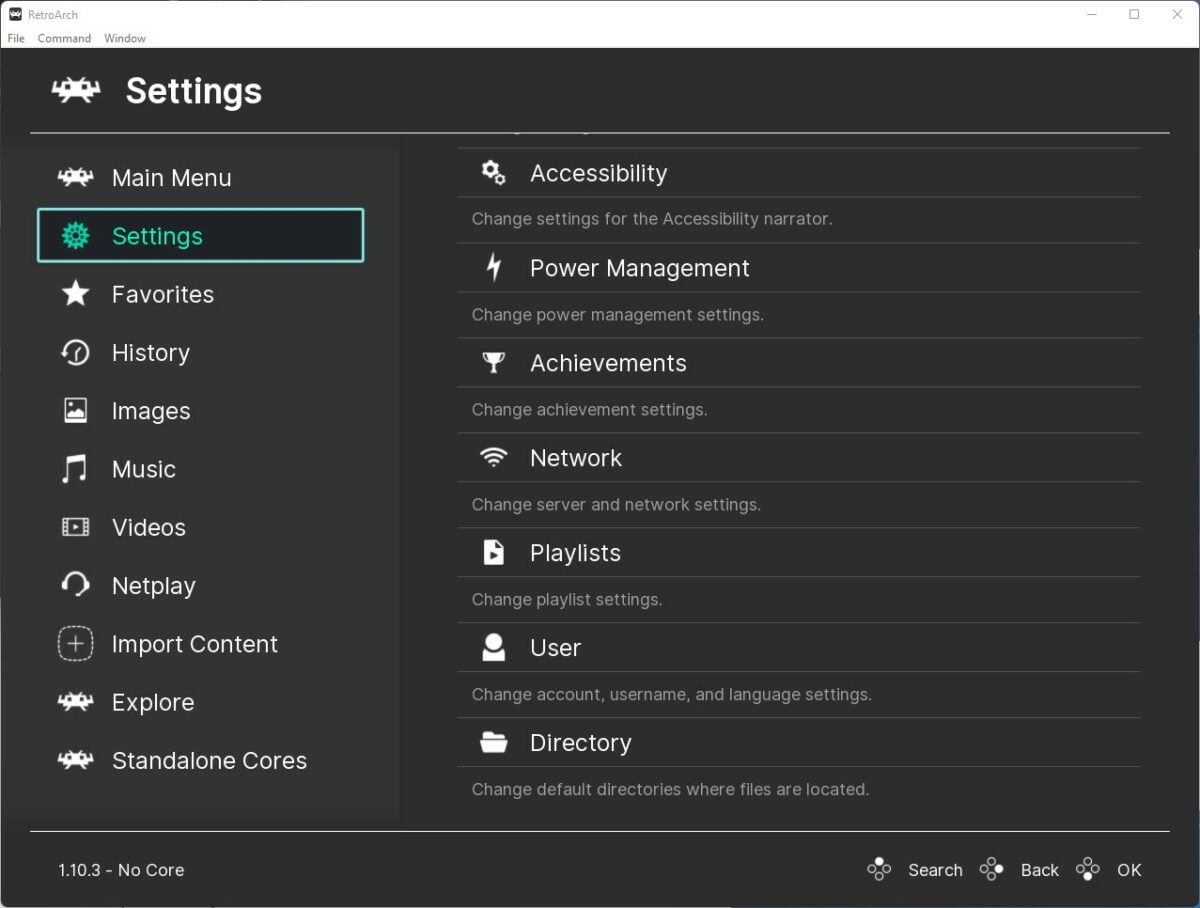Click the Achievements trophy icon
This screenshot has height=908, width=1200.
pos(491,362)
